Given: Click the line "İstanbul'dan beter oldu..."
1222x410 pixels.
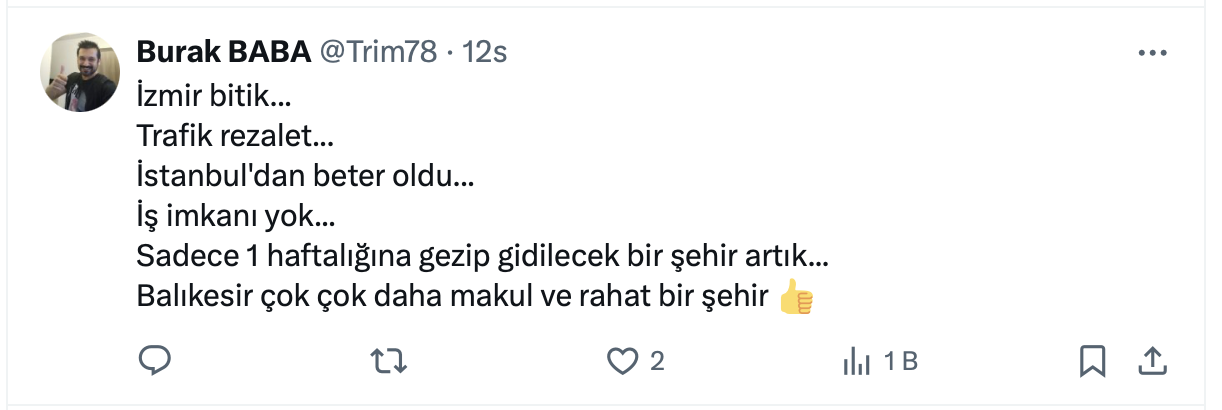Looking at the screenshot, I should tap(305, 179).
